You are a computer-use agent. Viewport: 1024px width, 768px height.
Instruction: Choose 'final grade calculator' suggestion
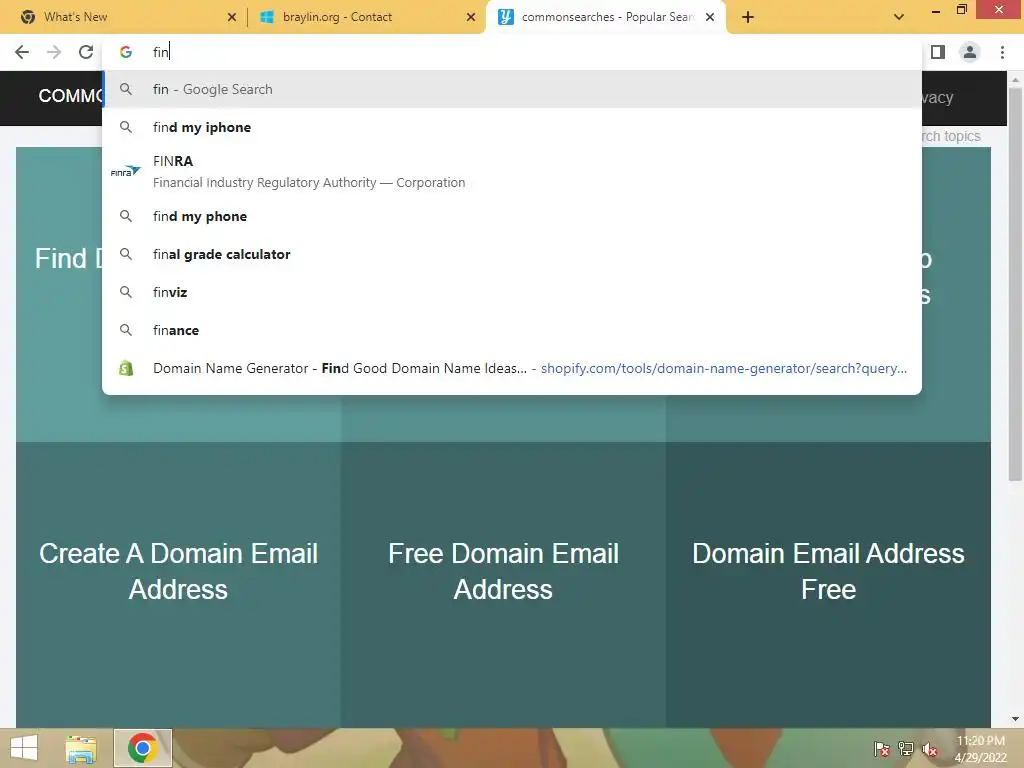tap(512, 254)
